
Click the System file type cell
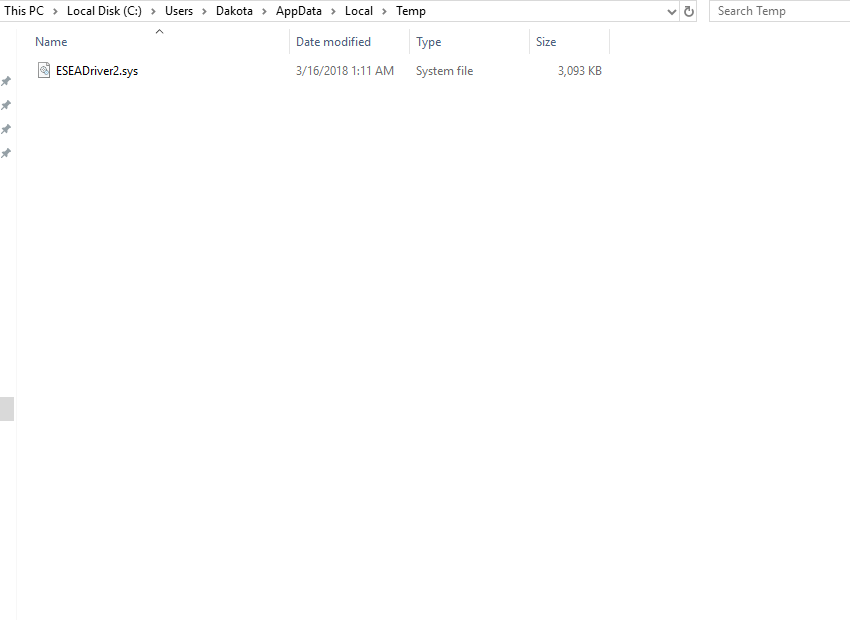[x=445, y=71]
